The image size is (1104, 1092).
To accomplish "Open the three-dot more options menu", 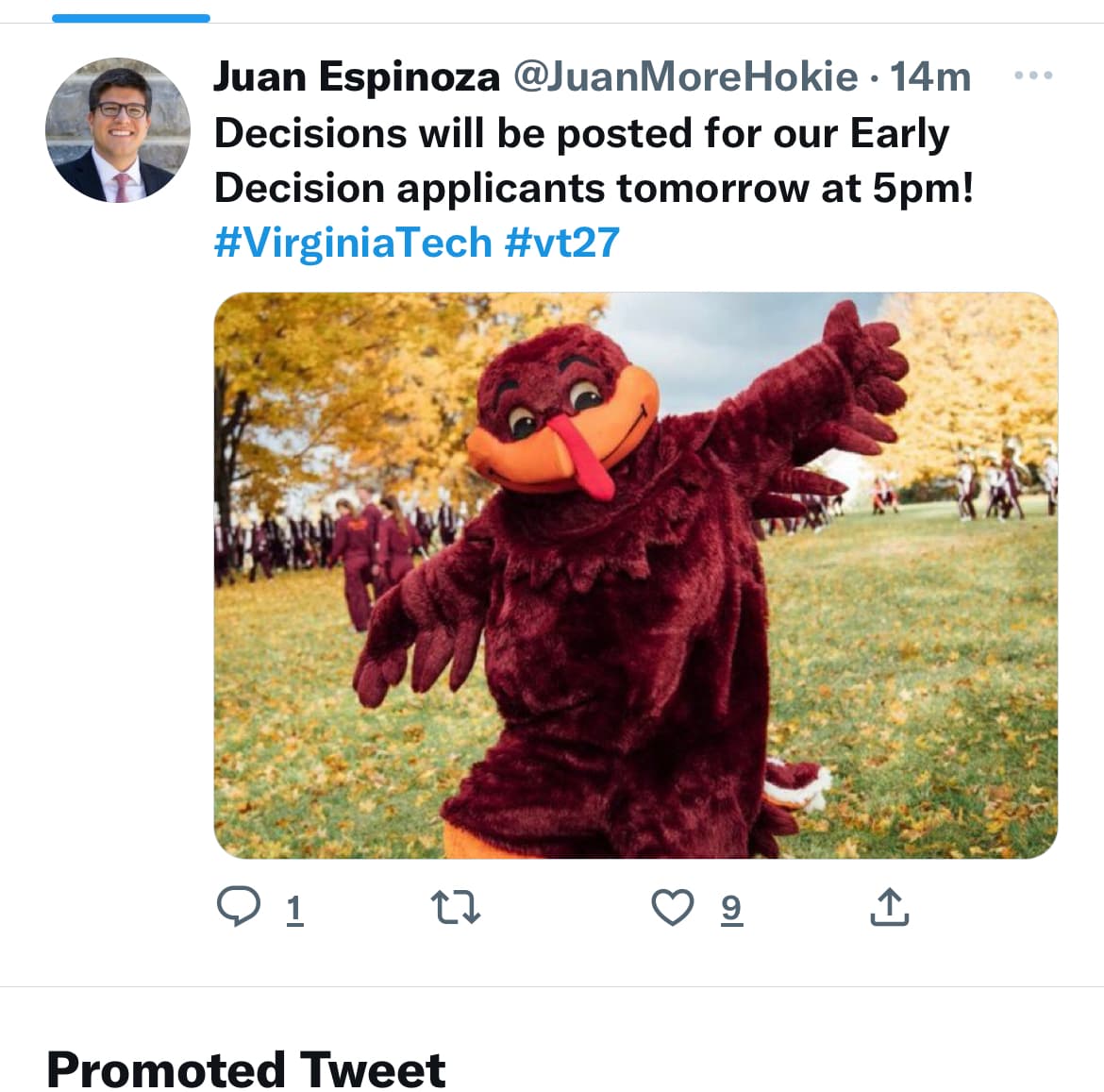I will pyautogui.click(x=1033, y=76).
